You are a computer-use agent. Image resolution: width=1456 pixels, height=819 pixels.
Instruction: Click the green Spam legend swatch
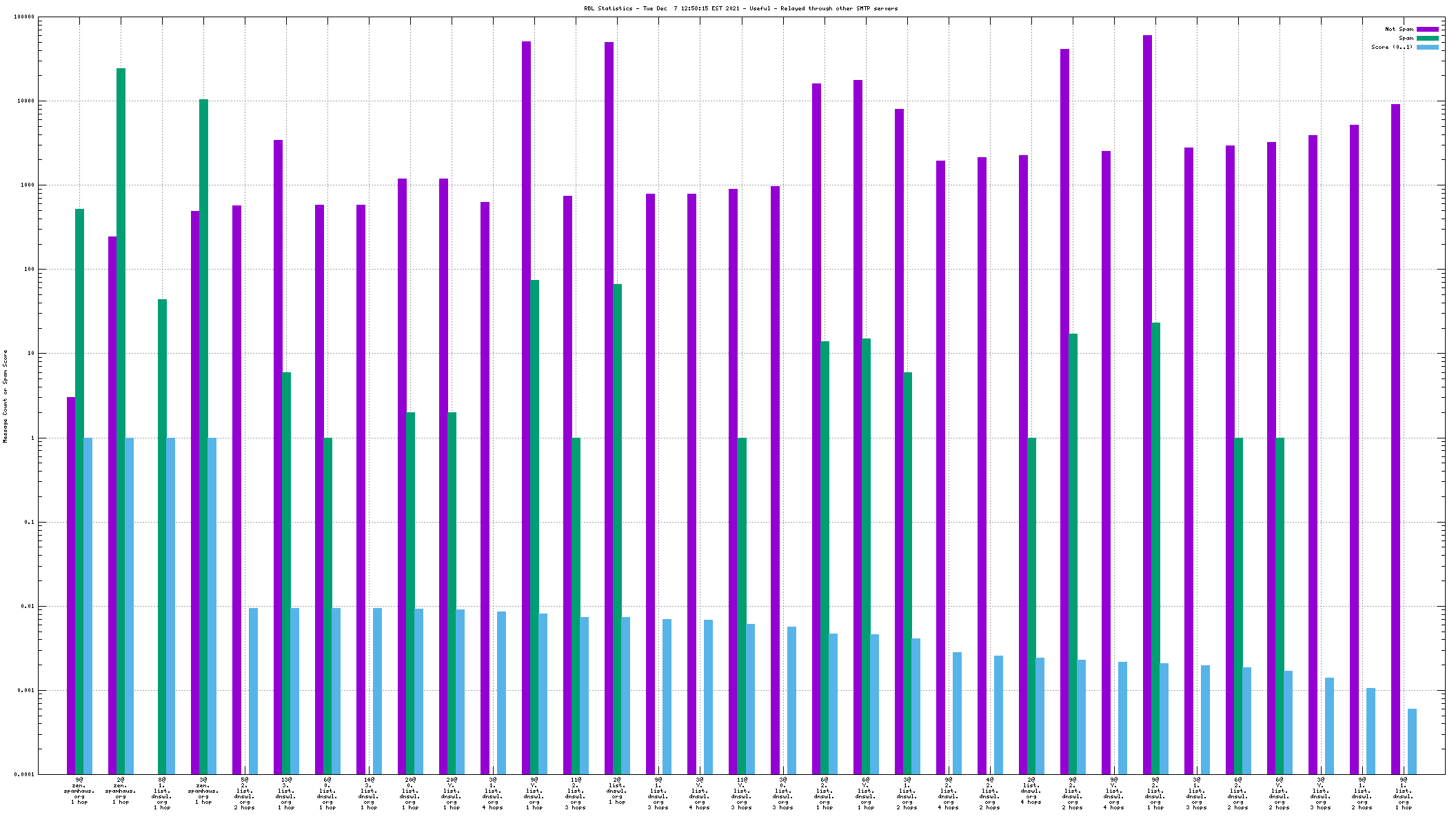(1427, 38)
